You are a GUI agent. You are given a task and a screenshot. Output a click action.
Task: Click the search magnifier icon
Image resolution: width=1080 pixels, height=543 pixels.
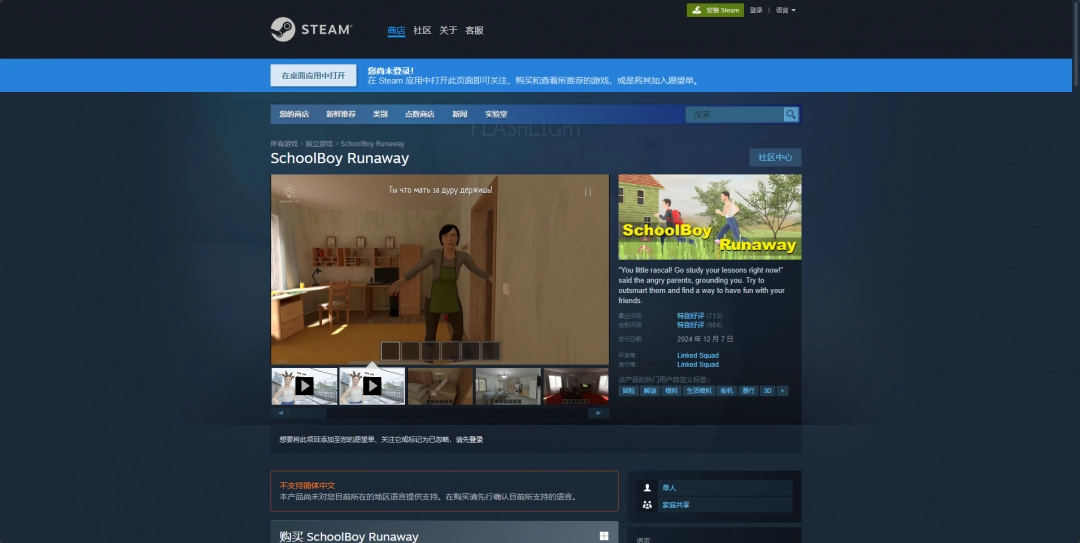click(791, 114)
